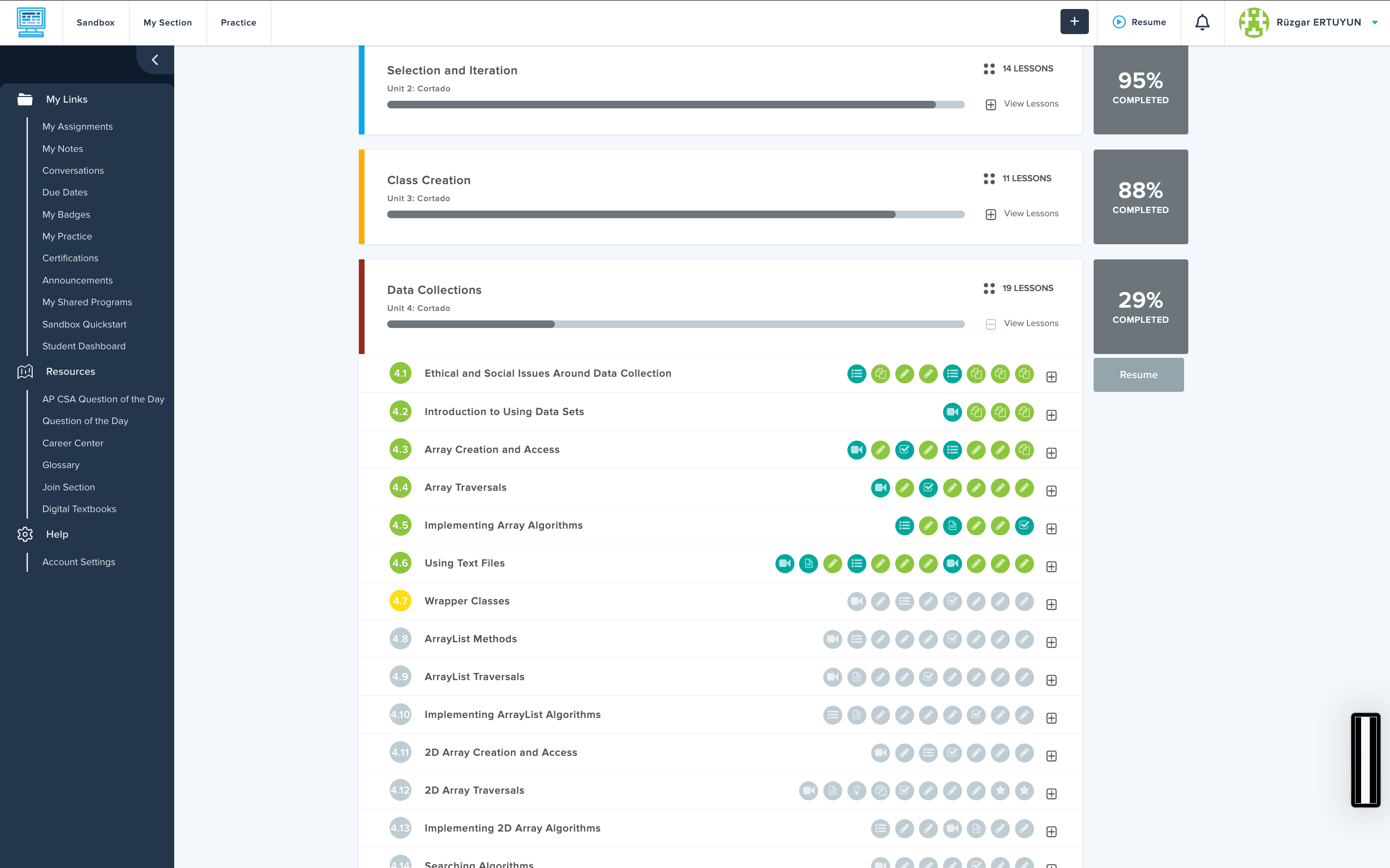Click the Resources map icon
Screen dimensions: 1390x868
tap(25, 372)
